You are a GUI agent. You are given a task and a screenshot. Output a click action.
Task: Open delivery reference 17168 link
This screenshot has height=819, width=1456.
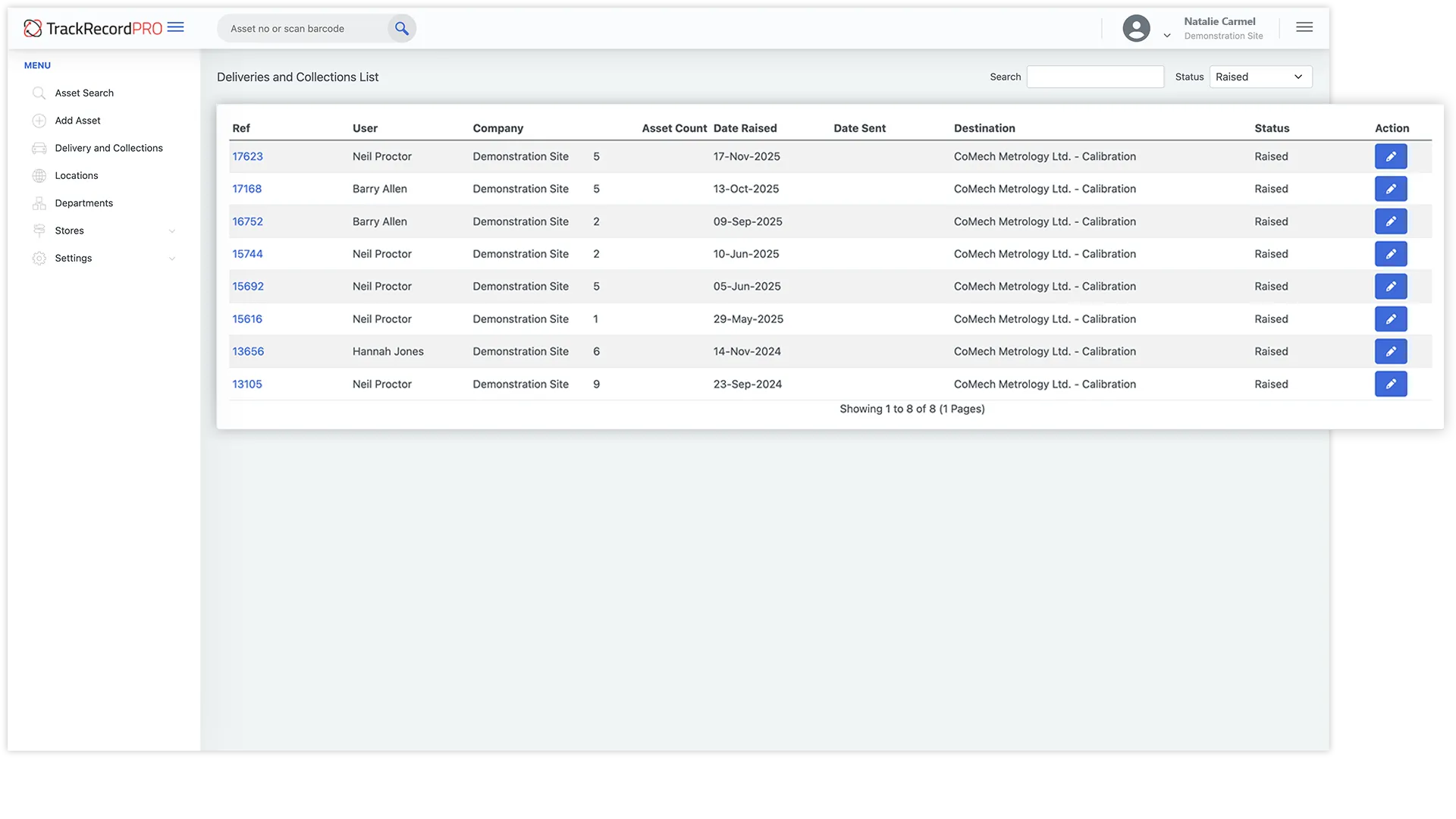(x=246, y=189)
